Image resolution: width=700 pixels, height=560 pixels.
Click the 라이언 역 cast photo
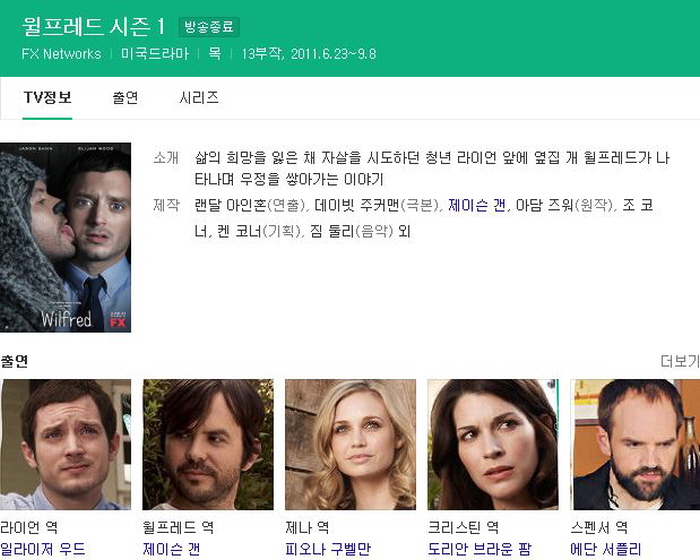65,444
